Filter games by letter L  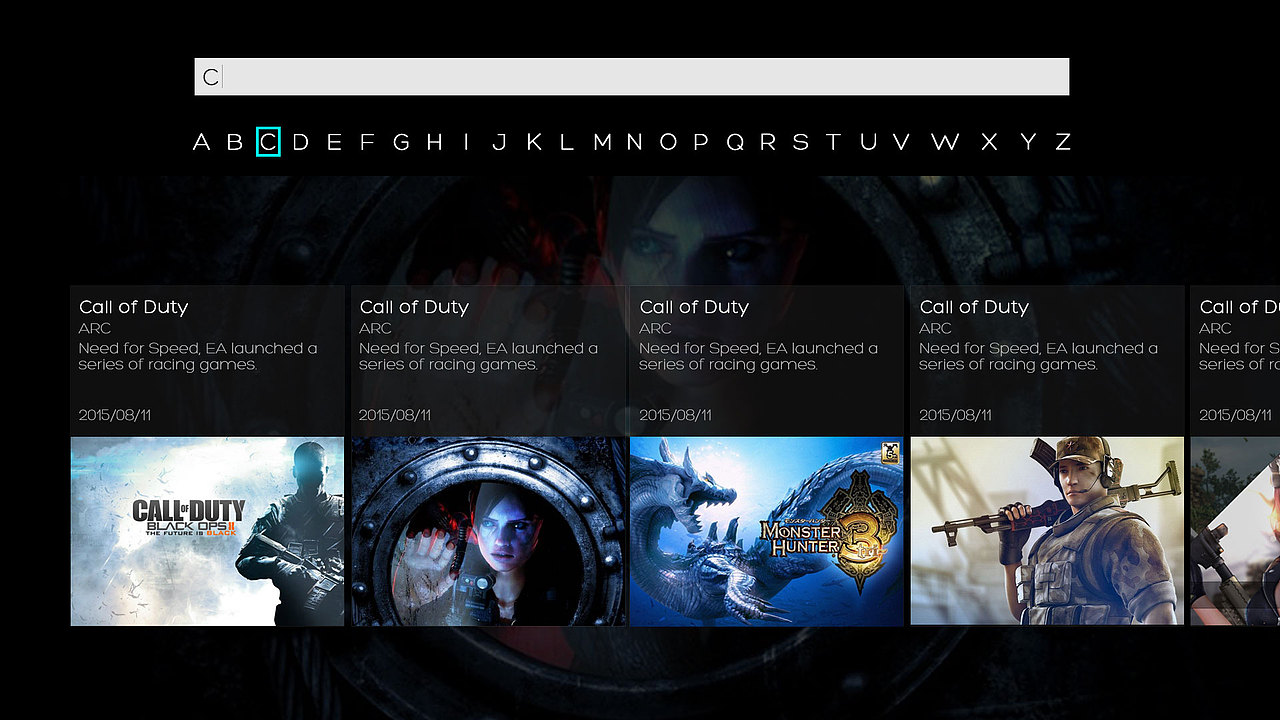566,142
